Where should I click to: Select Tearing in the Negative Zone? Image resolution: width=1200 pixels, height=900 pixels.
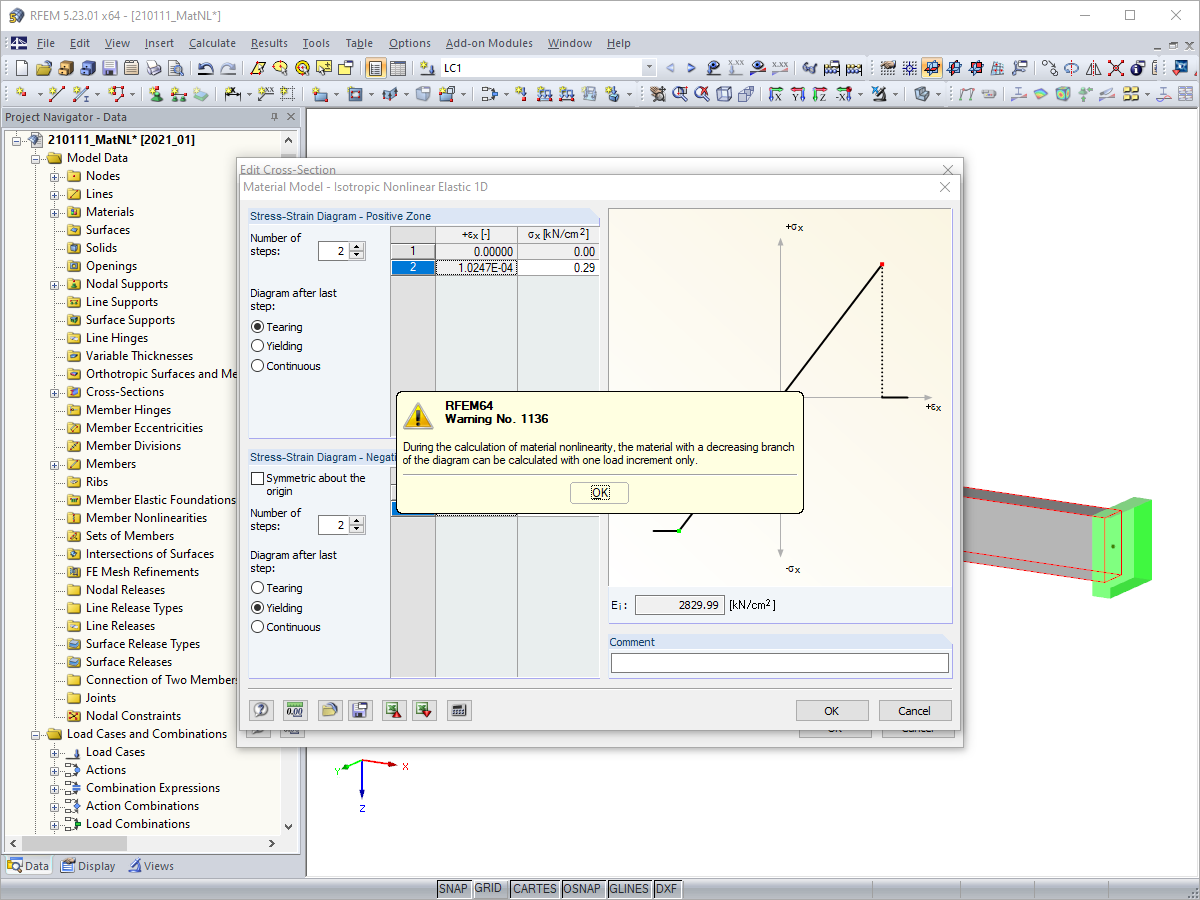(258, 588)
